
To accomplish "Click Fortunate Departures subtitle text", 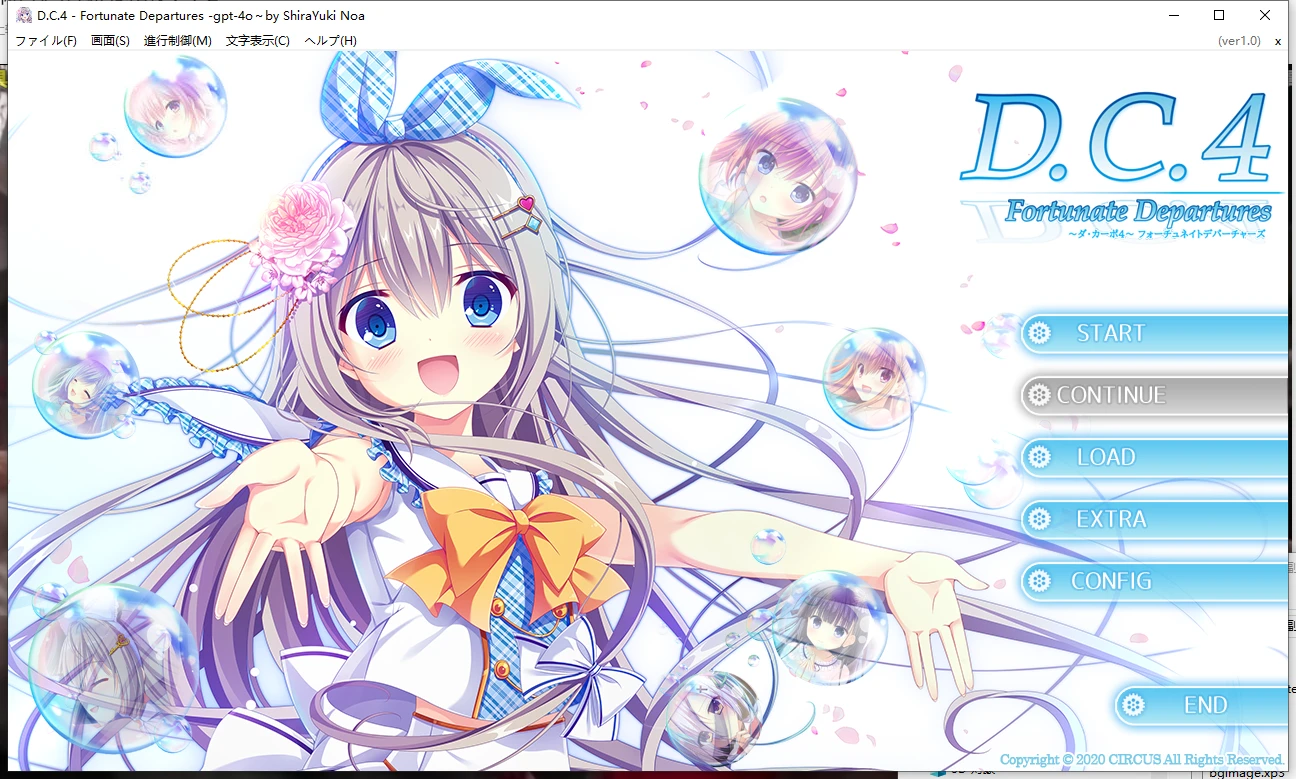I will coord(1138,211).
